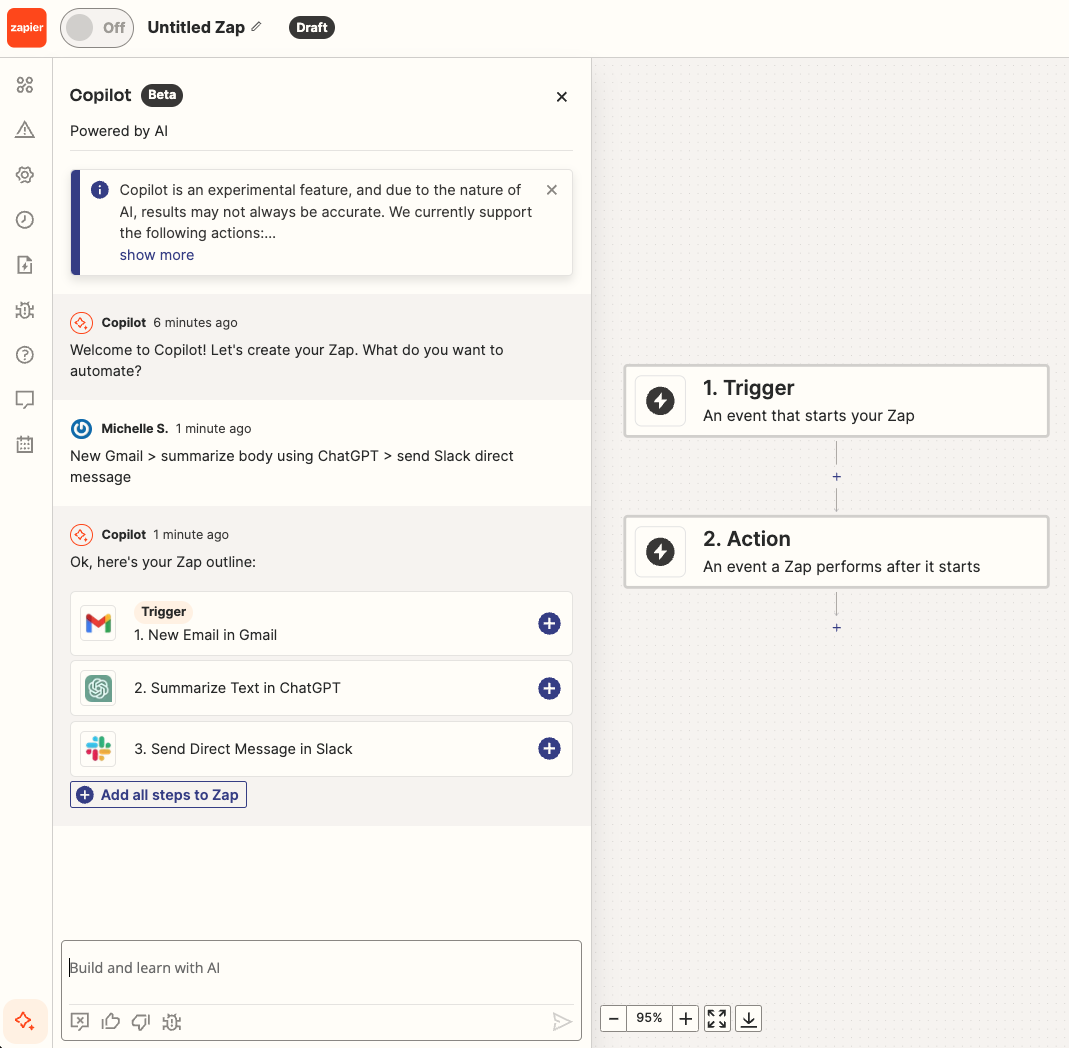Click the thumbs down feedback icon
This screenshot has height=1048, width=1069.
coord(141,1021)
